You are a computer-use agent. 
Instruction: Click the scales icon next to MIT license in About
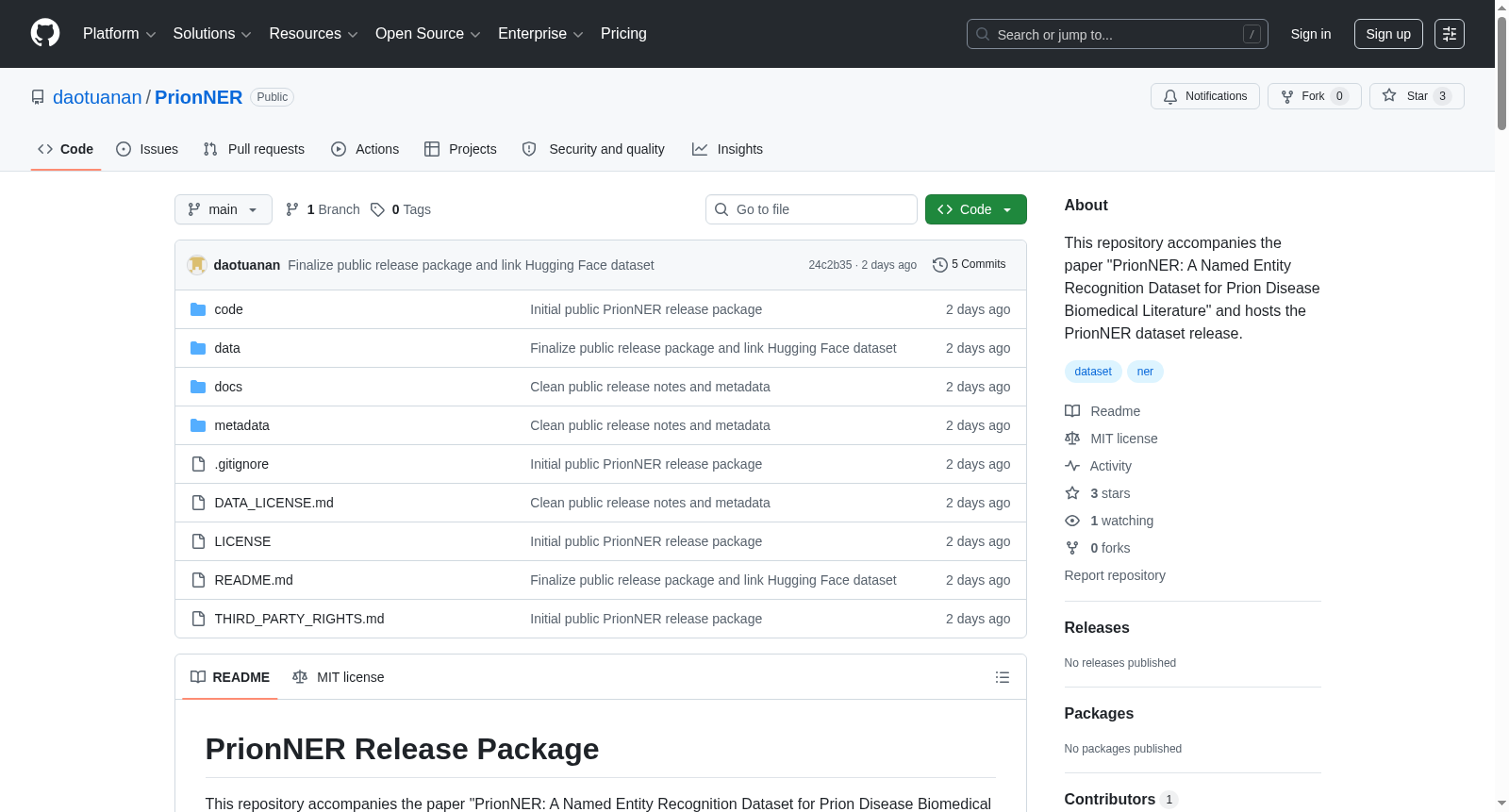click(x=1072, y=439)
